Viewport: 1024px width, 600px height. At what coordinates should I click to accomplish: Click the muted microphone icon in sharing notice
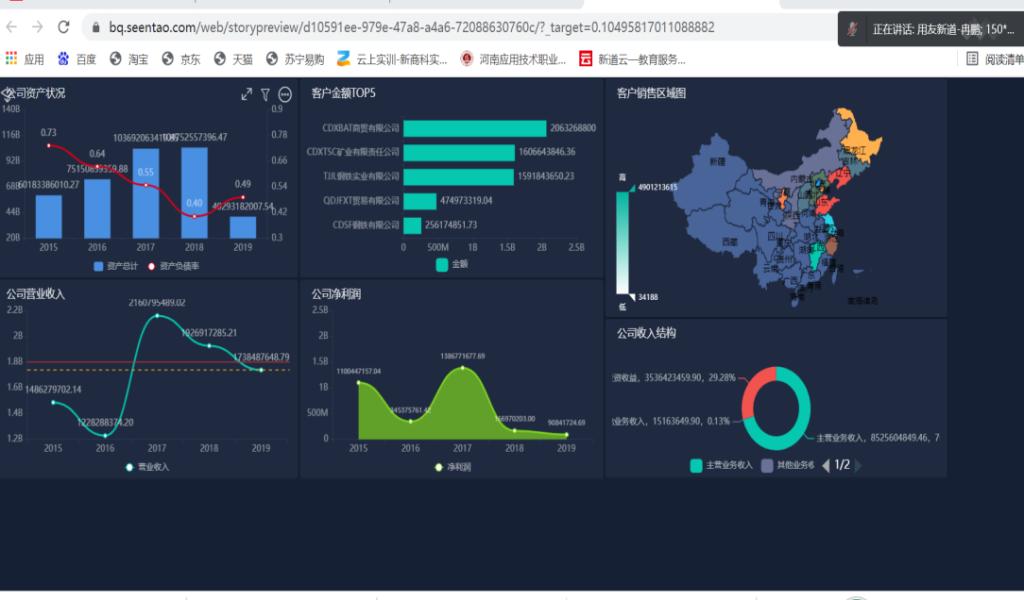(853, 29)
